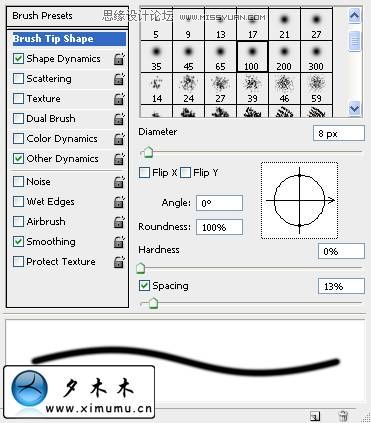The width and height of the screenshot is (371, 423).
Task: Uncheck the Spacing checkbox
Action: [144, 286]
